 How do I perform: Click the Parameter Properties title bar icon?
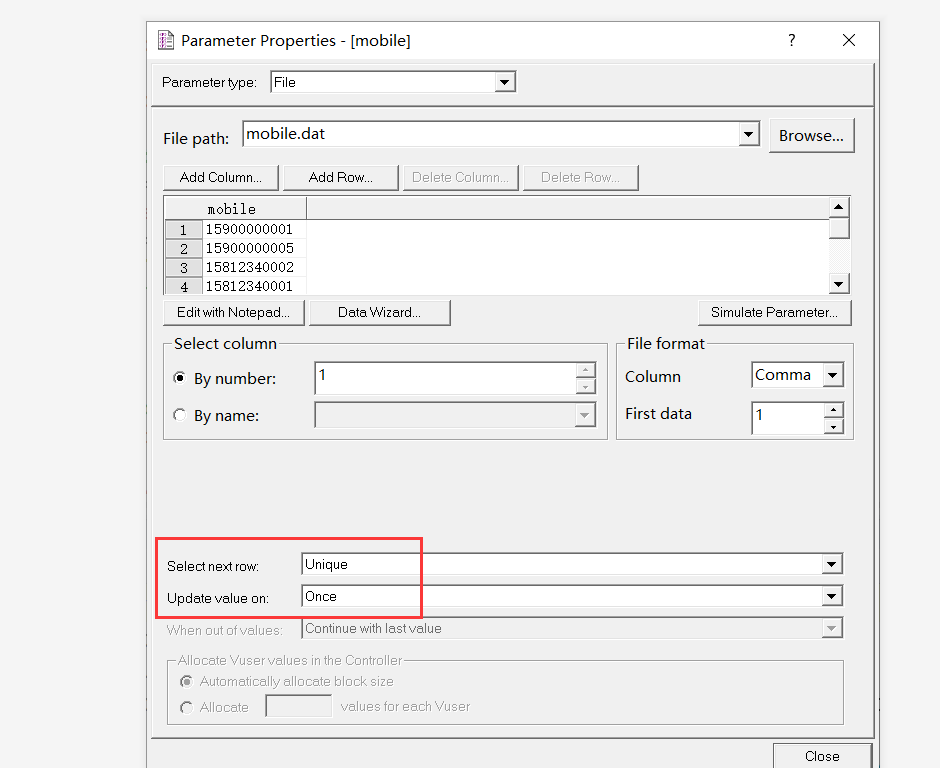click(x=167, y=41)
